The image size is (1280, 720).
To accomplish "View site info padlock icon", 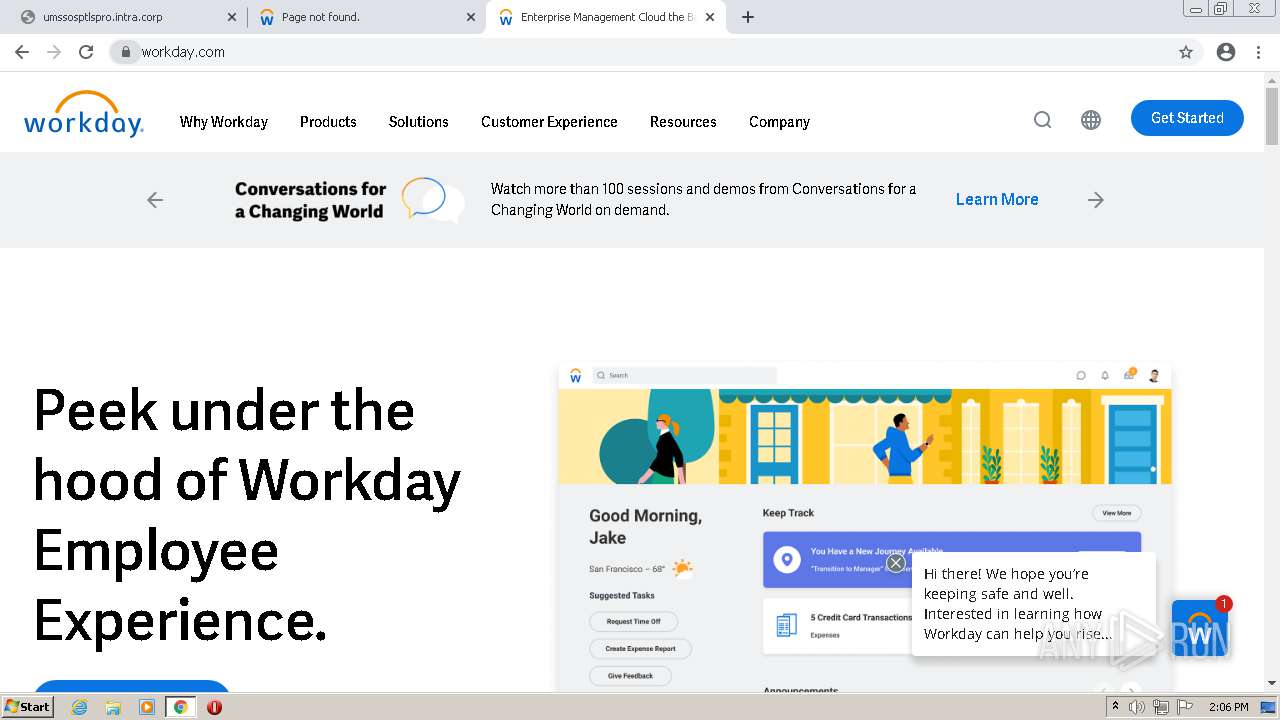I will coord(126,52).
